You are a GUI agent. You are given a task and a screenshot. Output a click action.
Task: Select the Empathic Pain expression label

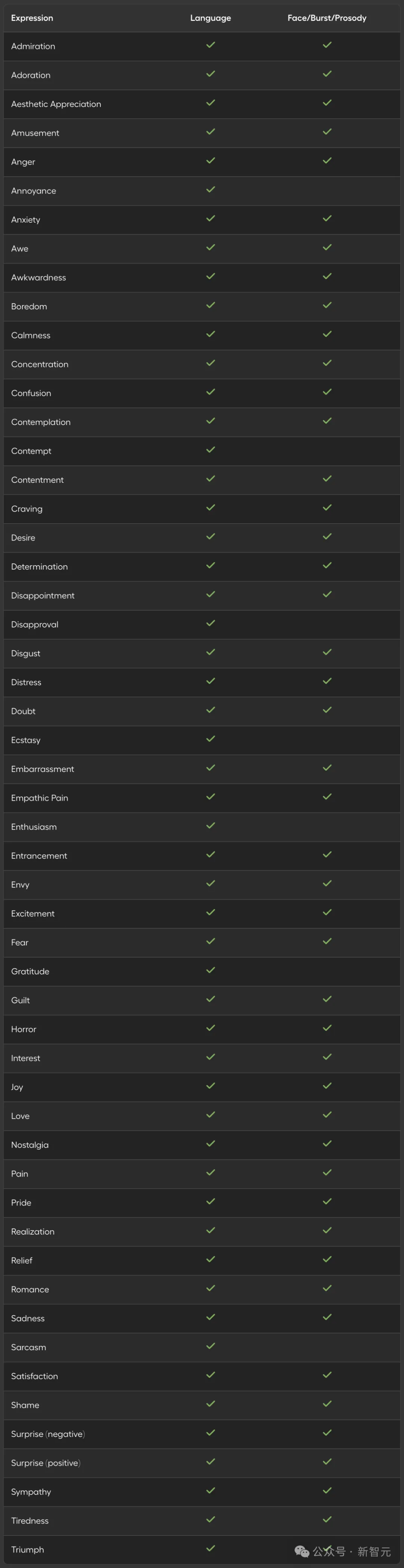[40, 798]
